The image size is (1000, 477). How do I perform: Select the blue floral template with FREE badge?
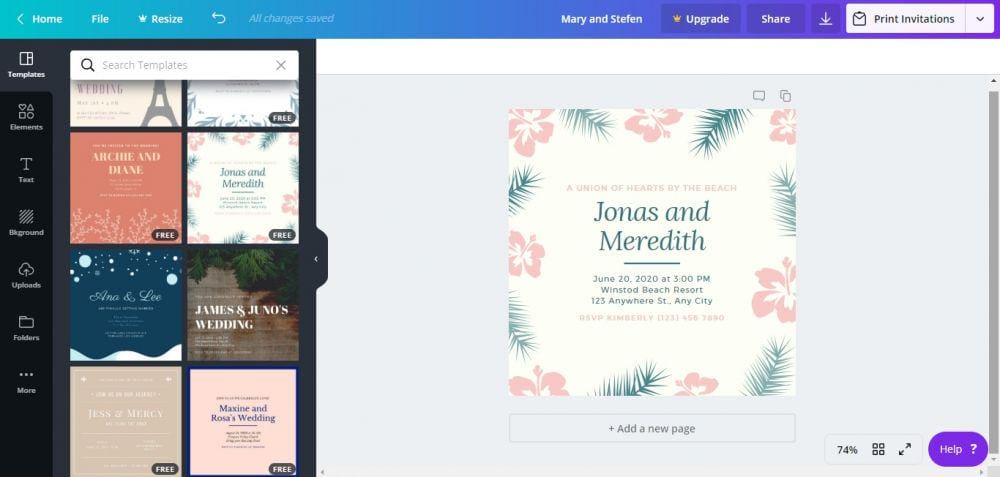(243, 103)
